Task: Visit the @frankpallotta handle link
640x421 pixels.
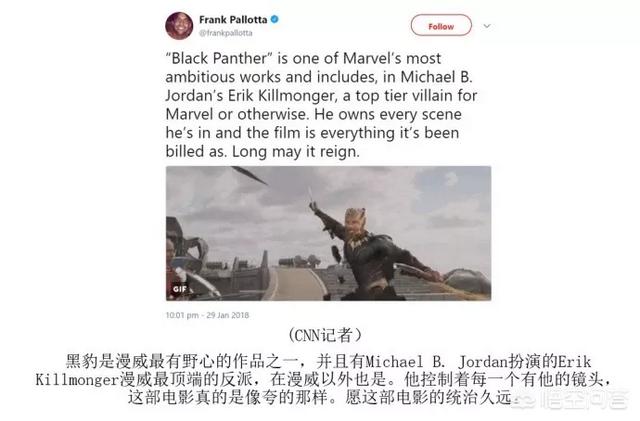Action: point(226,33)
